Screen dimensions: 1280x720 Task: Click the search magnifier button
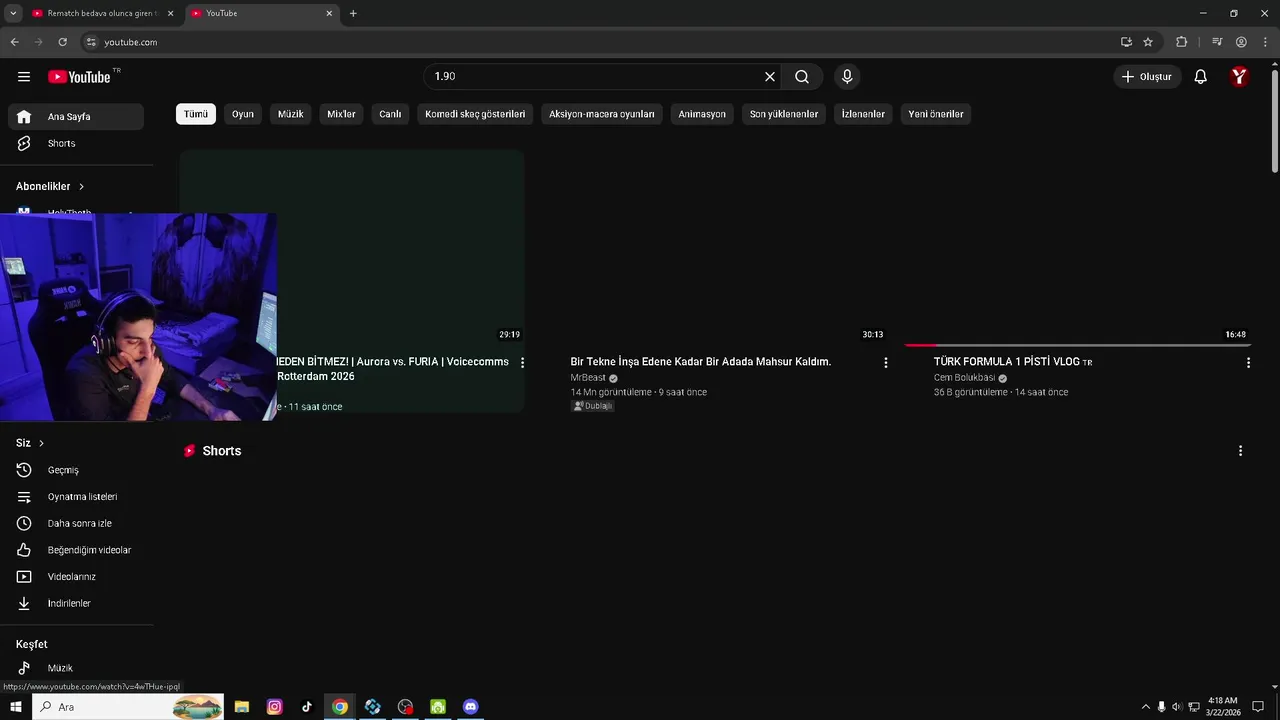802,77
